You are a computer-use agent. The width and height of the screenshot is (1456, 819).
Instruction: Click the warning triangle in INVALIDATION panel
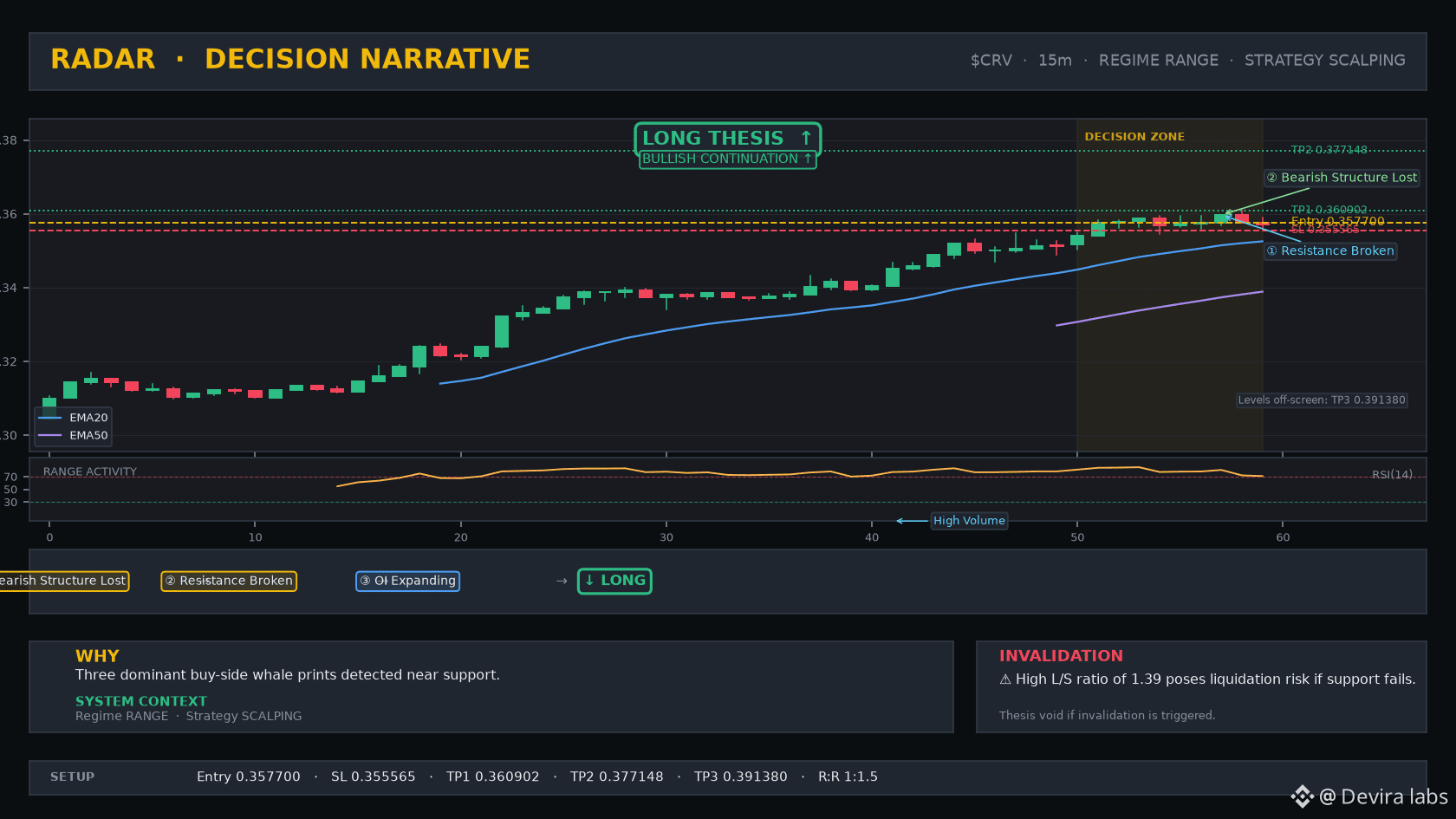click(1005, 679)
